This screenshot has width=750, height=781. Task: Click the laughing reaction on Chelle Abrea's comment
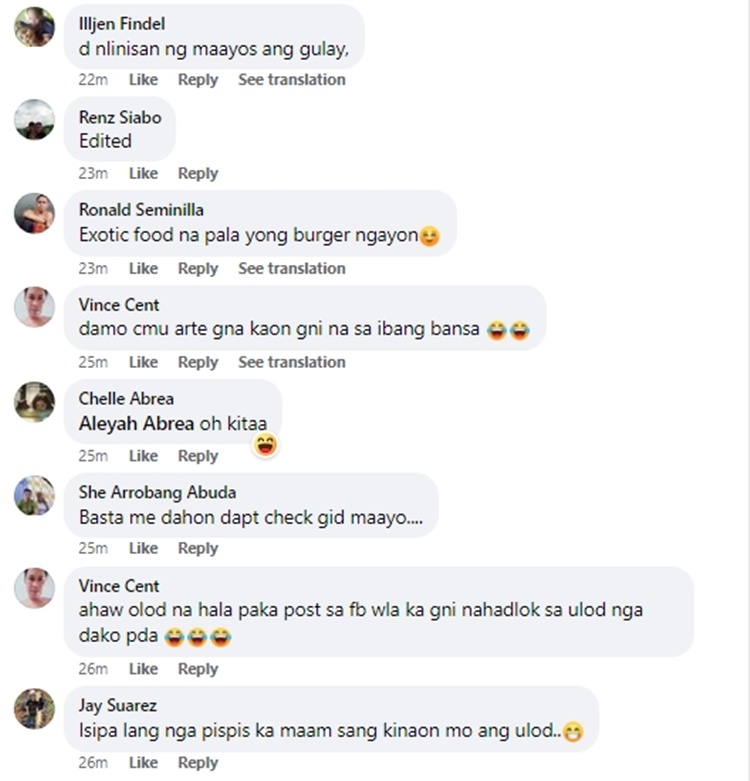tap(265, 444)
